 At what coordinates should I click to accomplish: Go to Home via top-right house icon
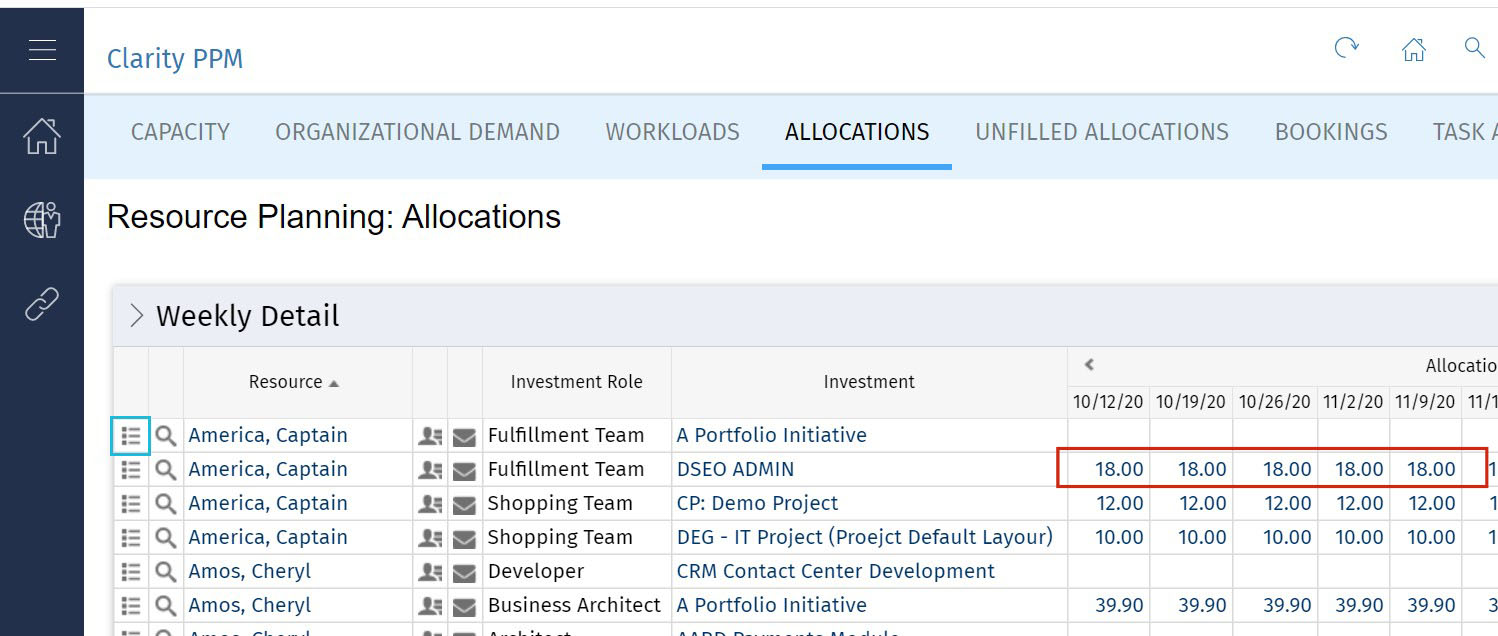tap(1414, 49)
